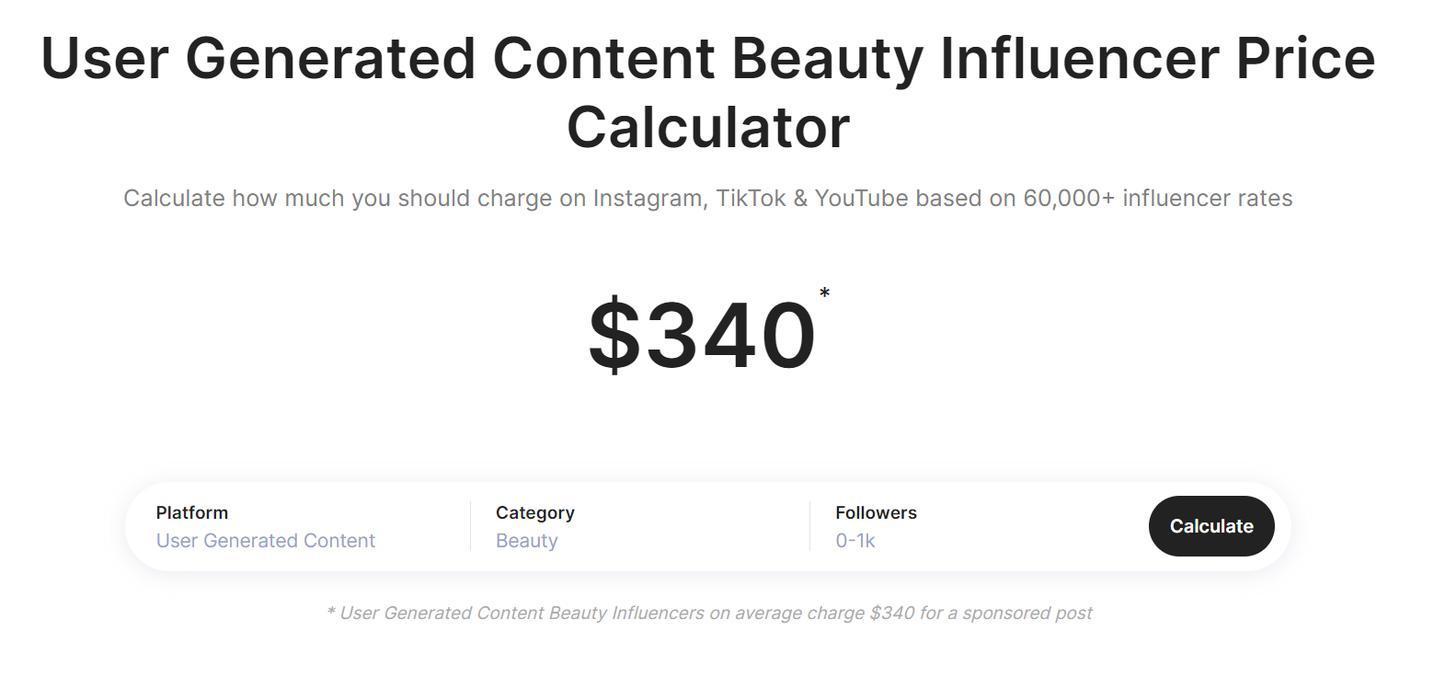Open the Followers dropdown showing 0-1k
Screen dimensions: 1434x700
856,541
